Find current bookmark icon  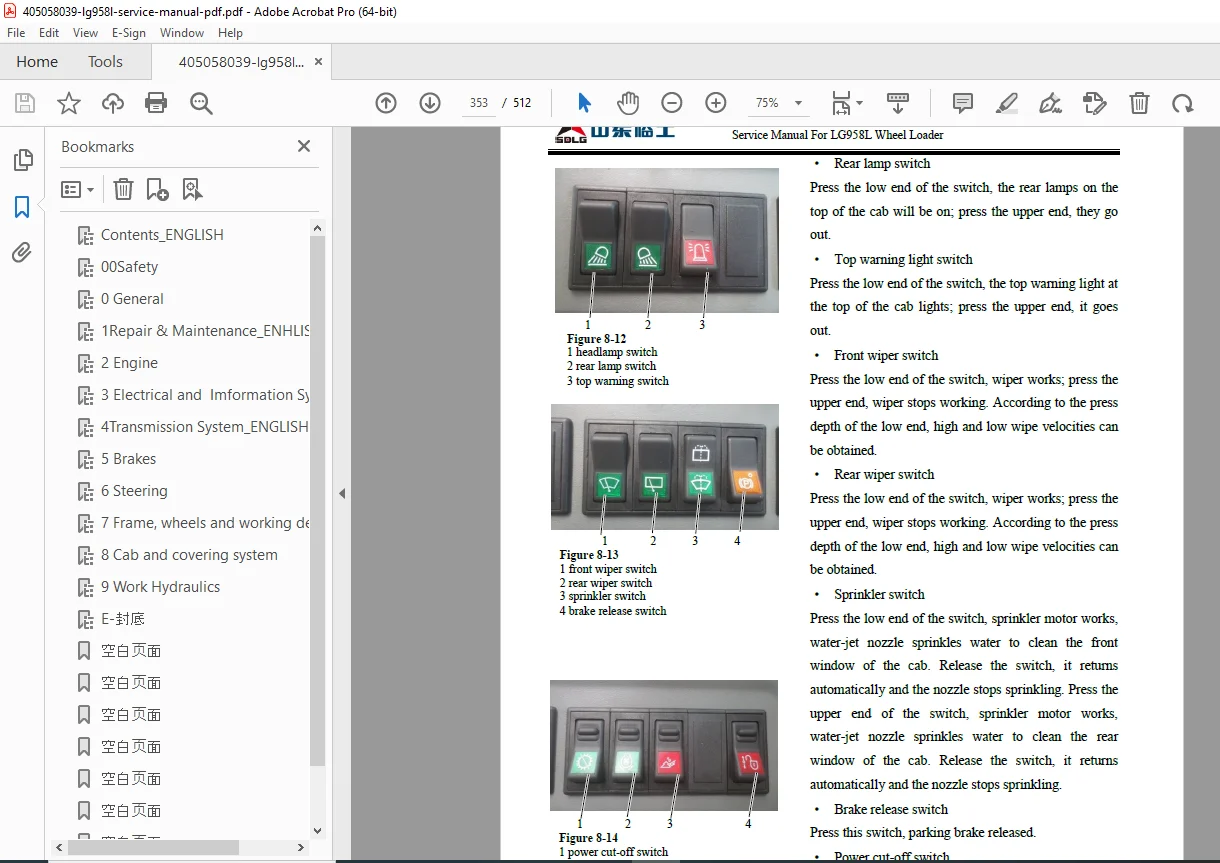point(192,189)
